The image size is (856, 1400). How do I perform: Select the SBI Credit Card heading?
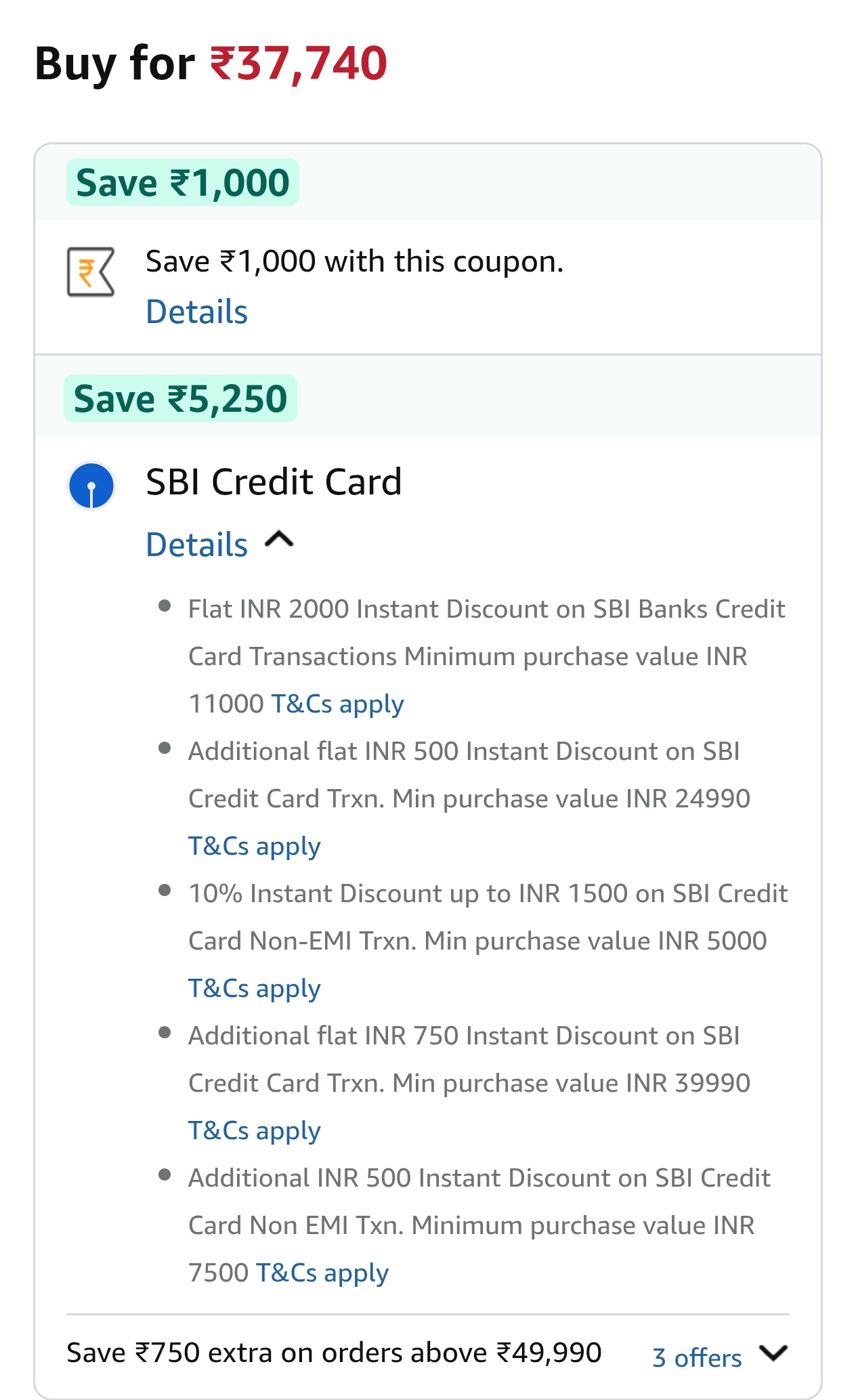(x=274, y=482)
